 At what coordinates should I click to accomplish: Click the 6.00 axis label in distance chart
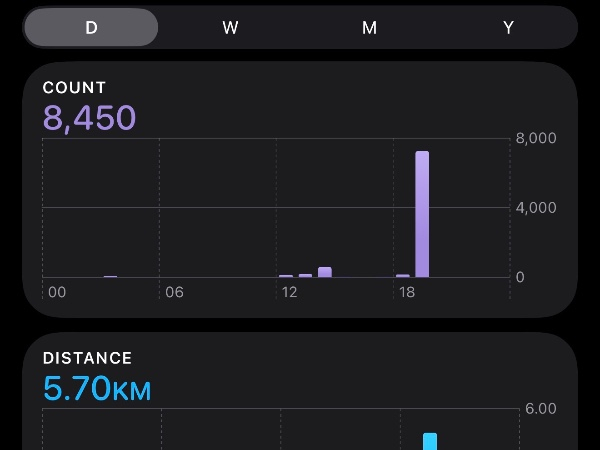(540, 409)
